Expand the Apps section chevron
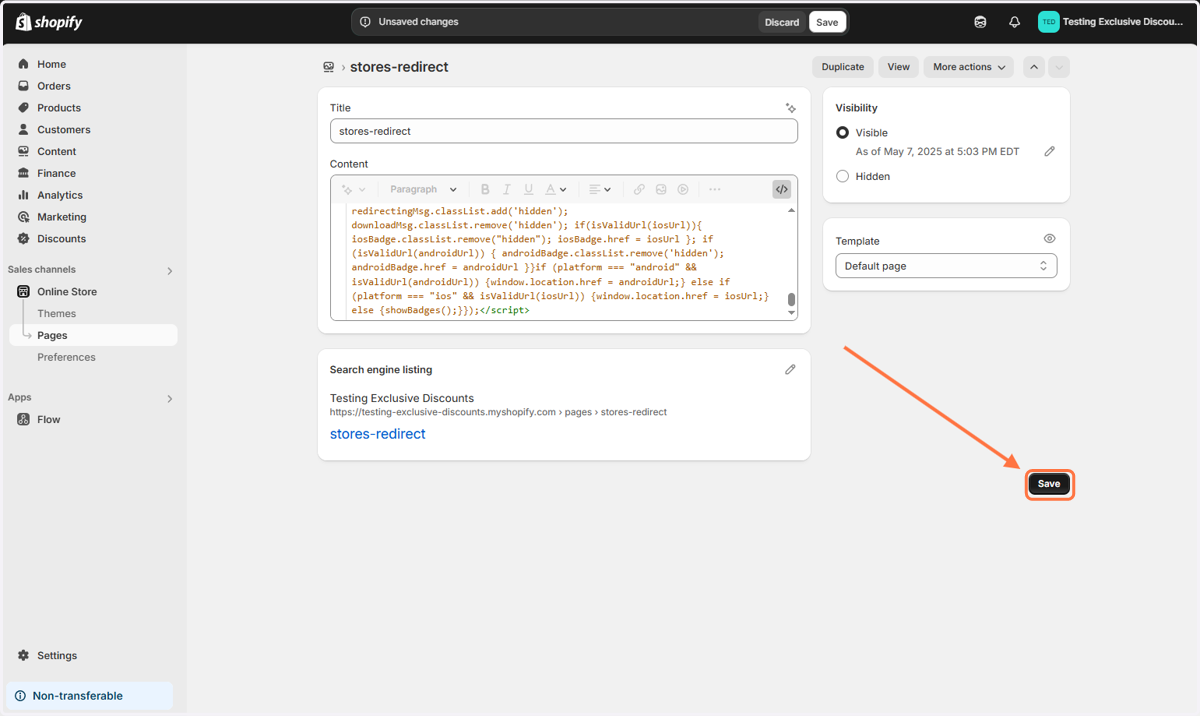Image resolution: width=1200 pixels, height=716 pixels. coord(169,399)
